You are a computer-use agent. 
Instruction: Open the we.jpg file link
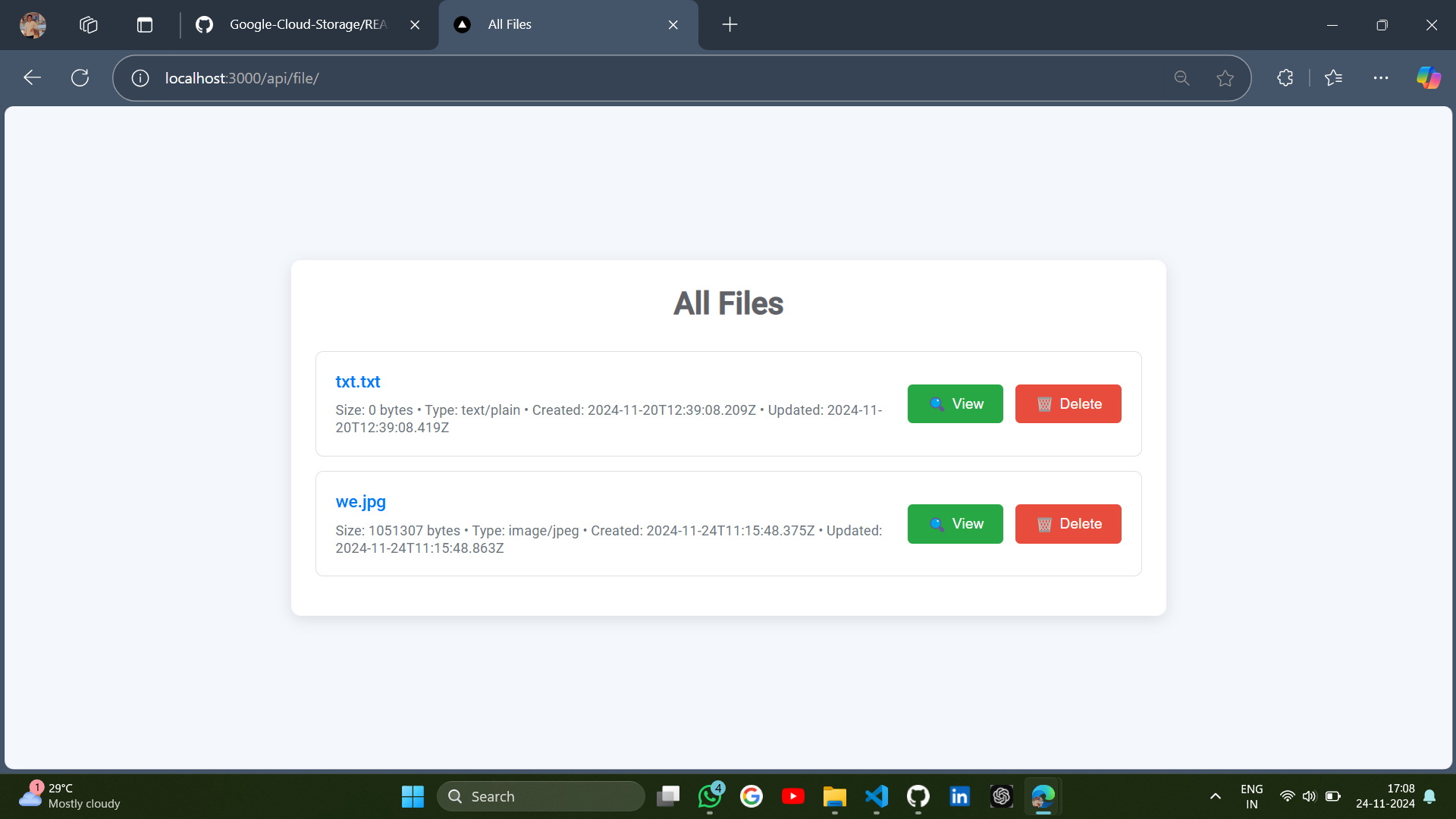tap(361, 502)
